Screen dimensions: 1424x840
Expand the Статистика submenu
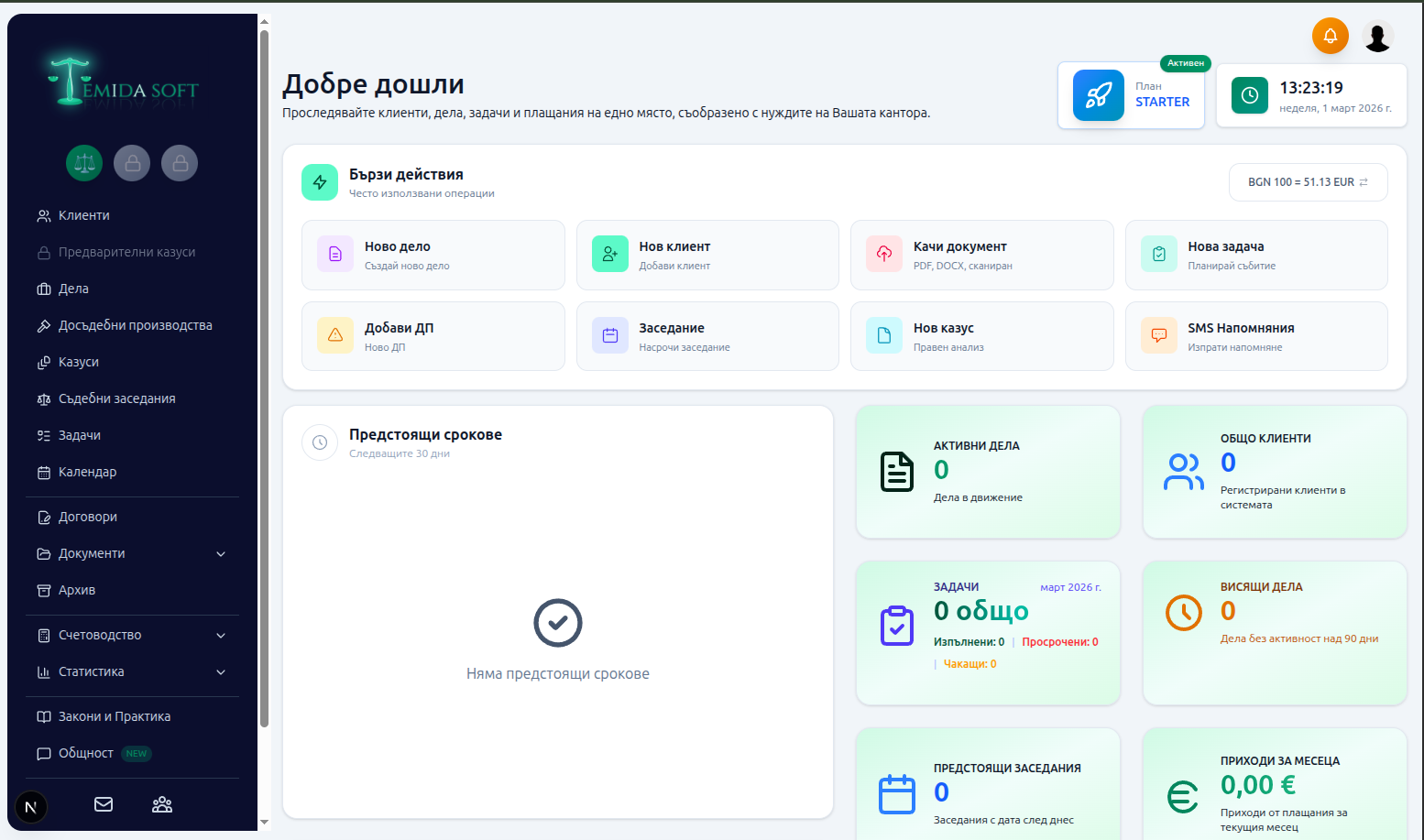coord(221,671)
